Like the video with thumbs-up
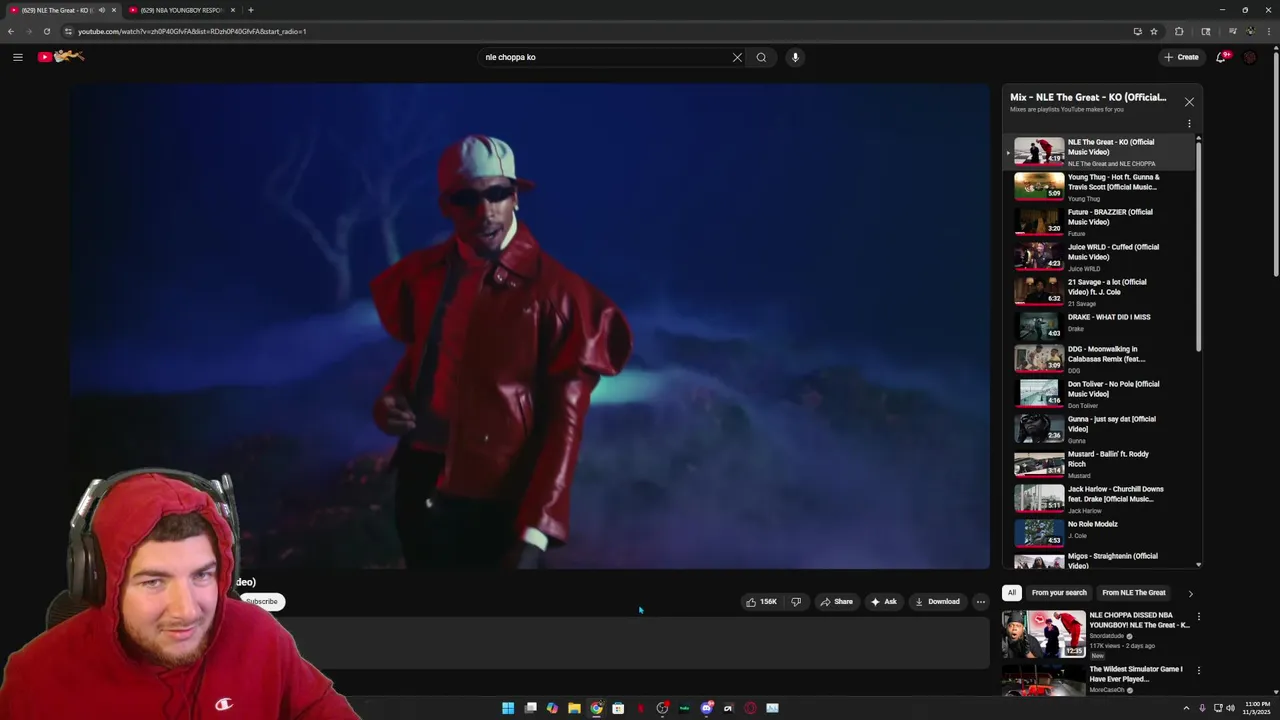 click(x=762, y=602)
